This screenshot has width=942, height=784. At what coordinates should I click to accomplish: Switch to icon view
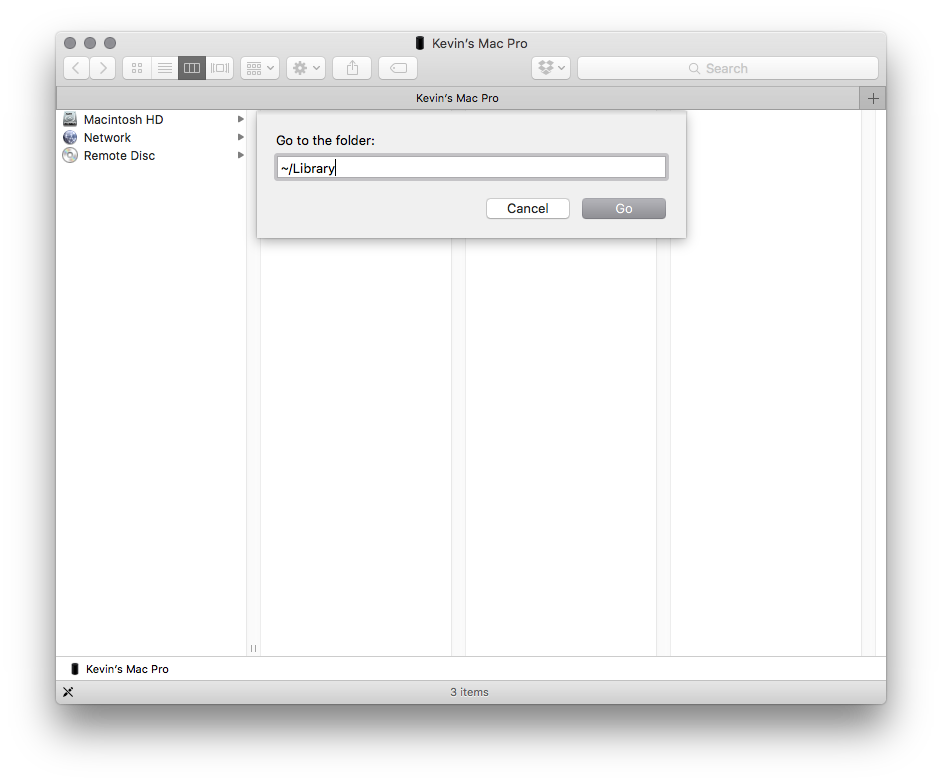tap(137, 68)
